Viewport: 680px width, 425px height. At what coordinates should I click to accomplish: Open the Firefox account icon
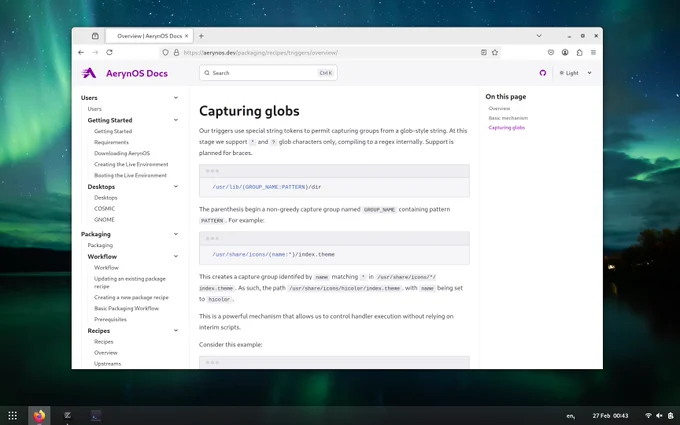point(565,52)
